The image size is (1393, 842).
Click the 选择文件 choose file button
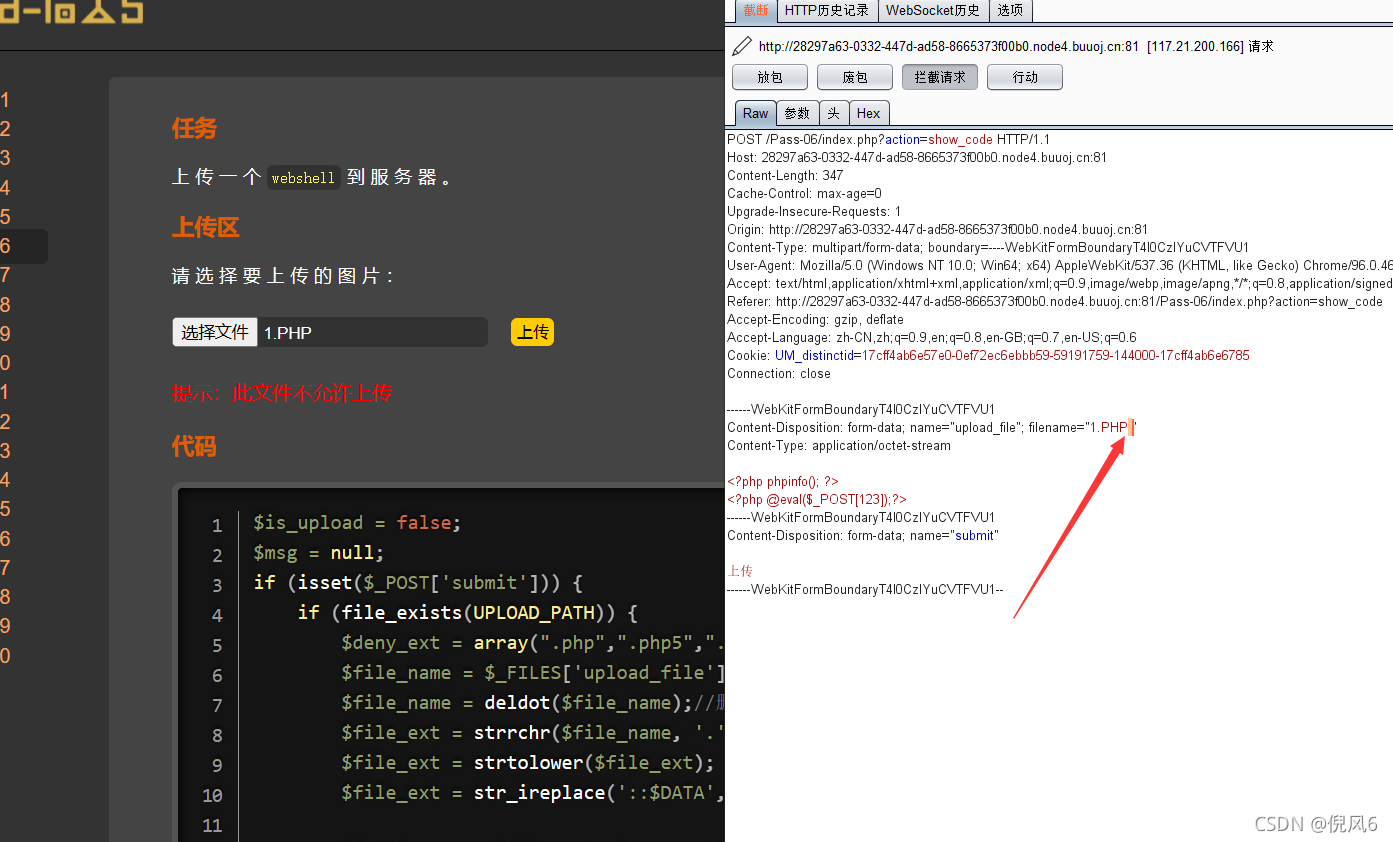215,332
